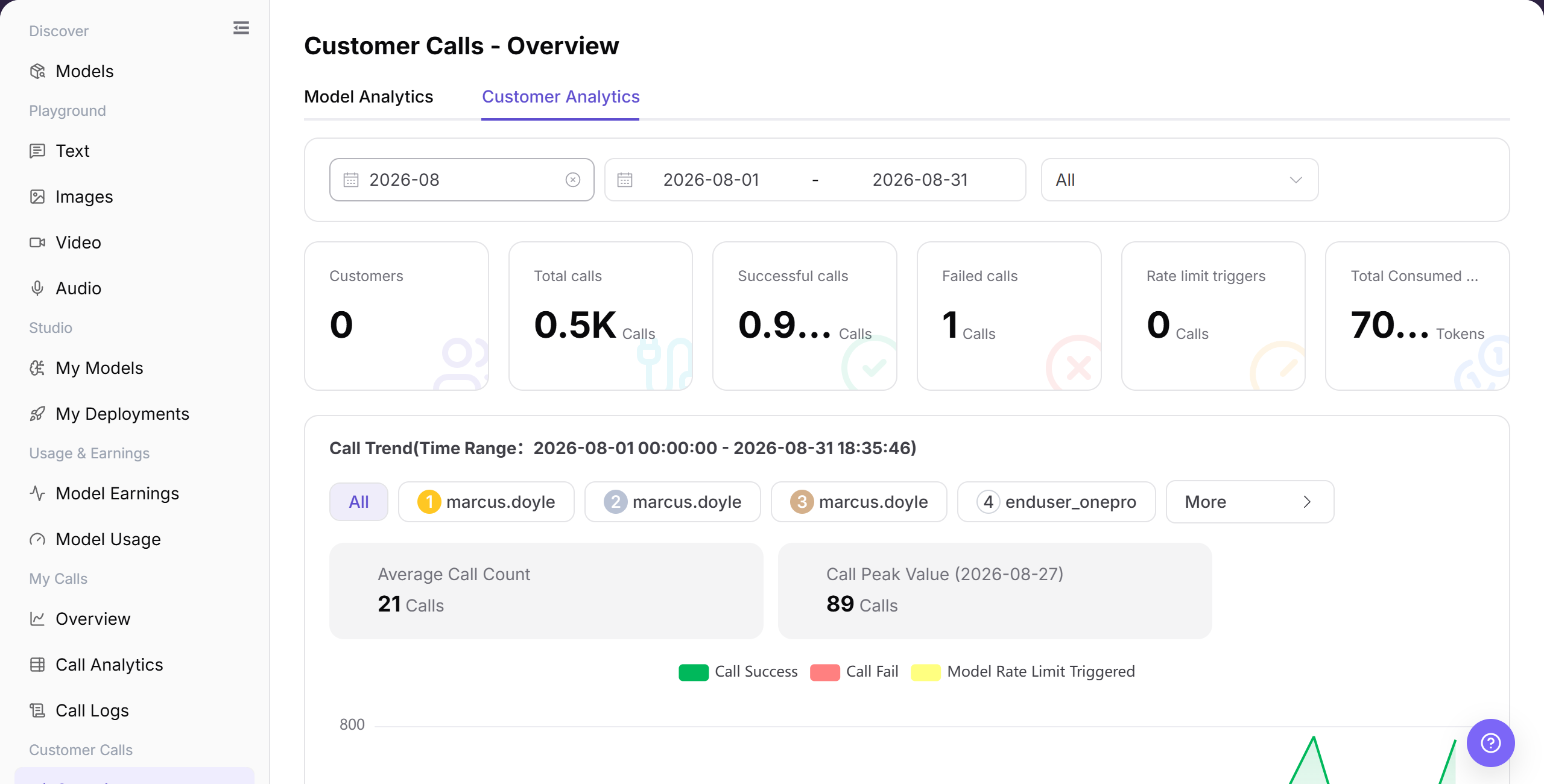Filter by enduser_onepro customer
1544x784 pixels.
(1056, 502)
